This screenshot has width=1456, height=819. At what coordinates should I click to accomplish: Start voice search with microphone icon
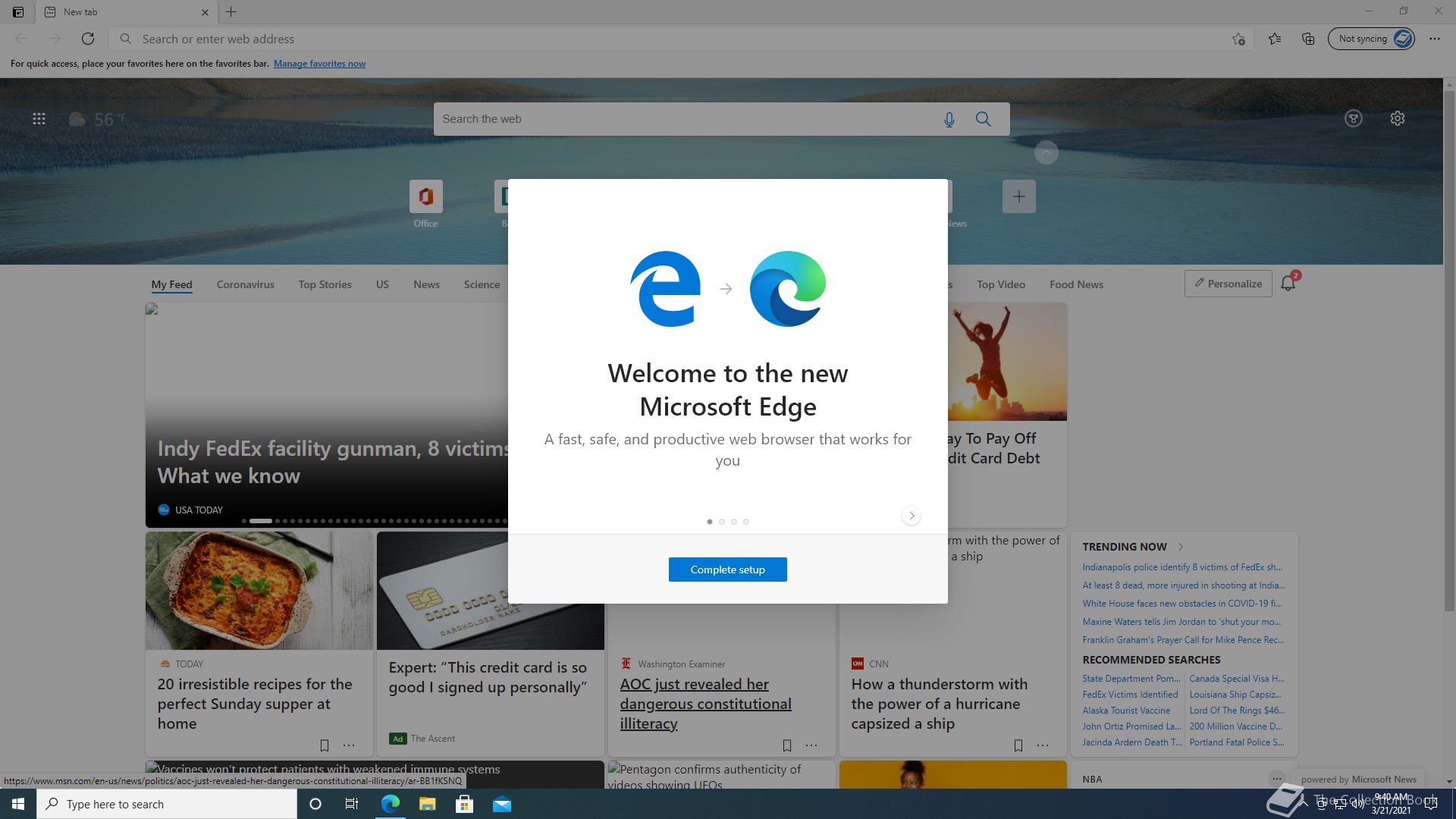pyautogui.click(x=949, y=119)
